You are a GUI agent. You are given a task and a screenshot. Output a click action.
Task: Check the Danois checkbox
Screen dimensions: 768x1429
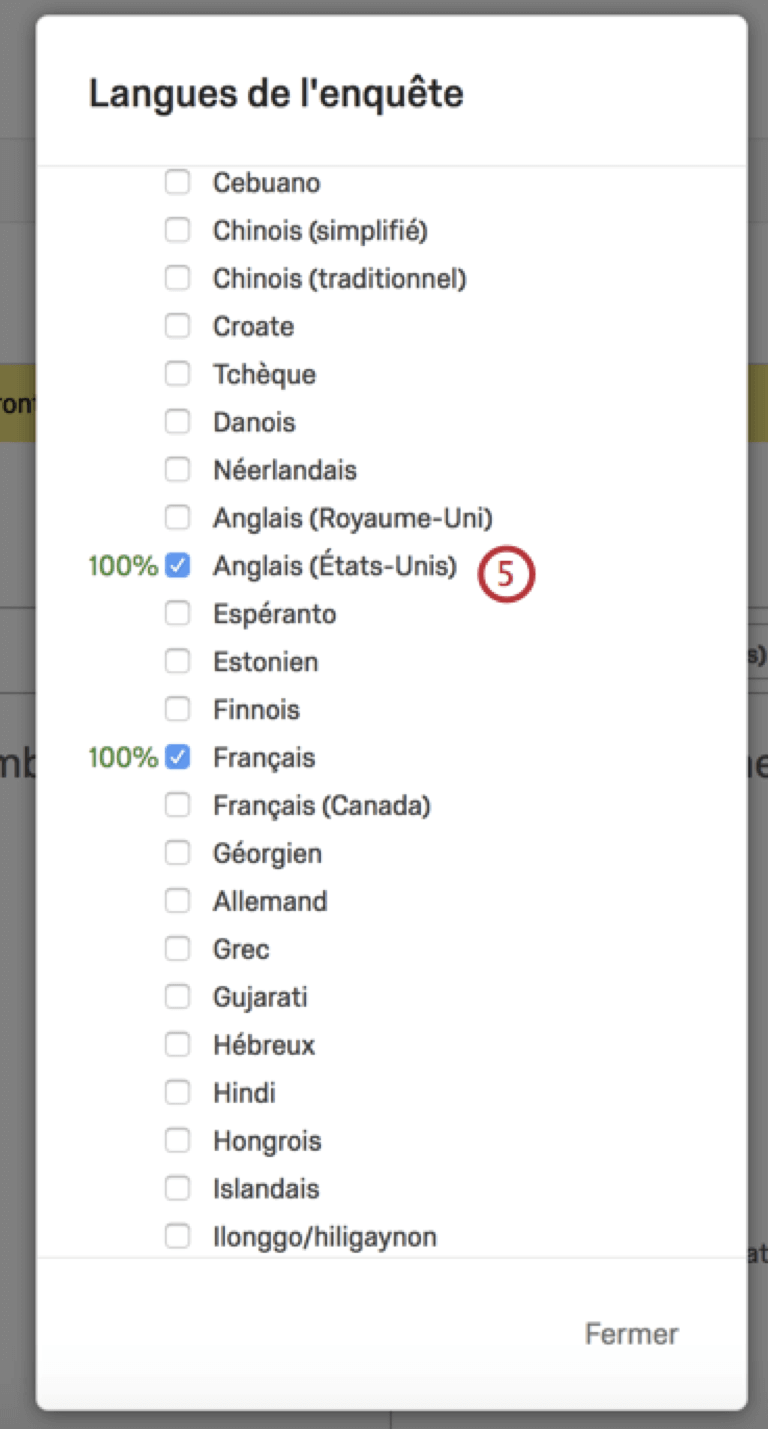click(177, 422)
